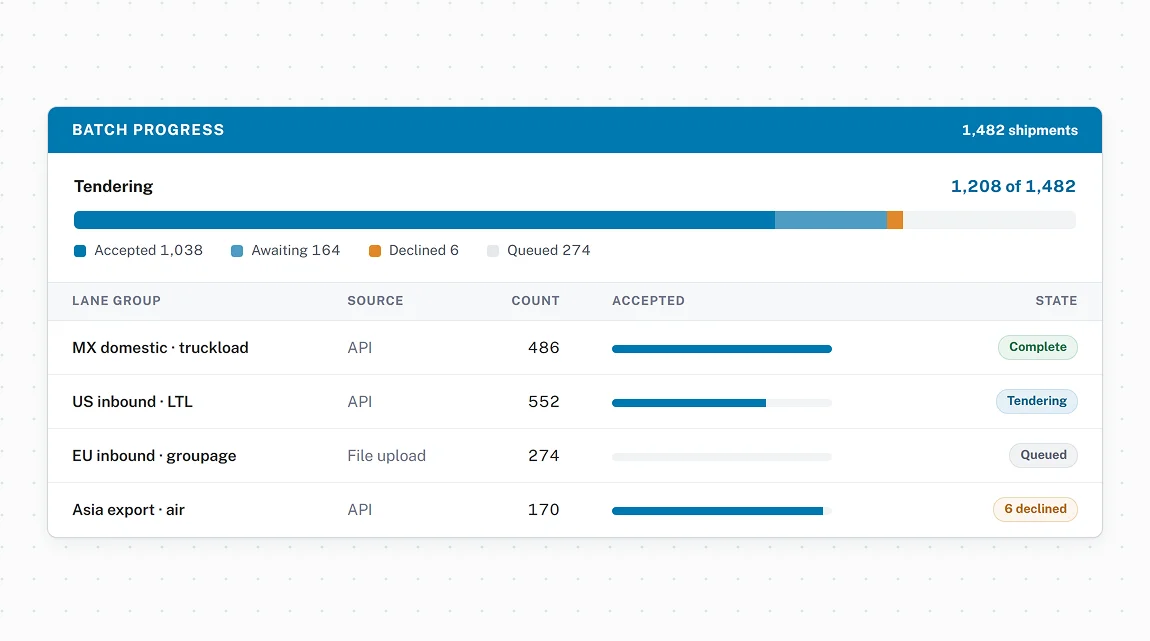Click the Accepted 1,038 legend label
Viewport: 1150px width, 641px height.
148,251
